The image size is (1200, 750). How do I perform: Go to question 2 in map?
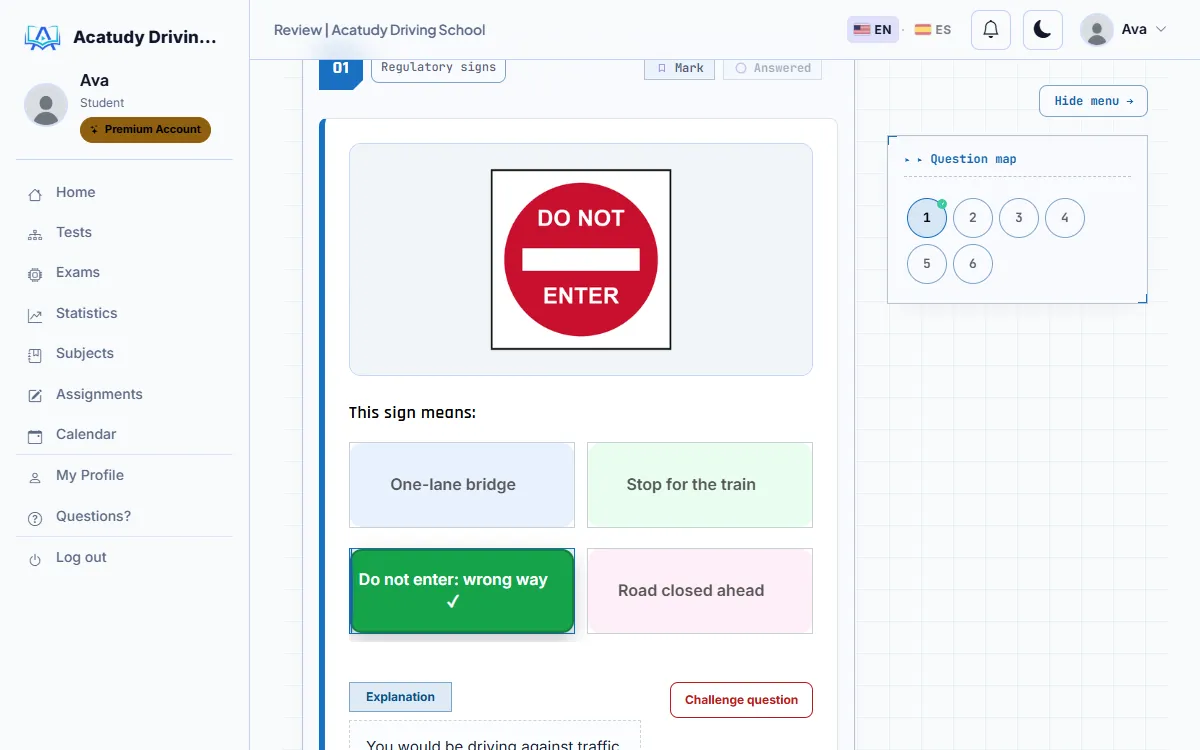click(x=973, y=218)
